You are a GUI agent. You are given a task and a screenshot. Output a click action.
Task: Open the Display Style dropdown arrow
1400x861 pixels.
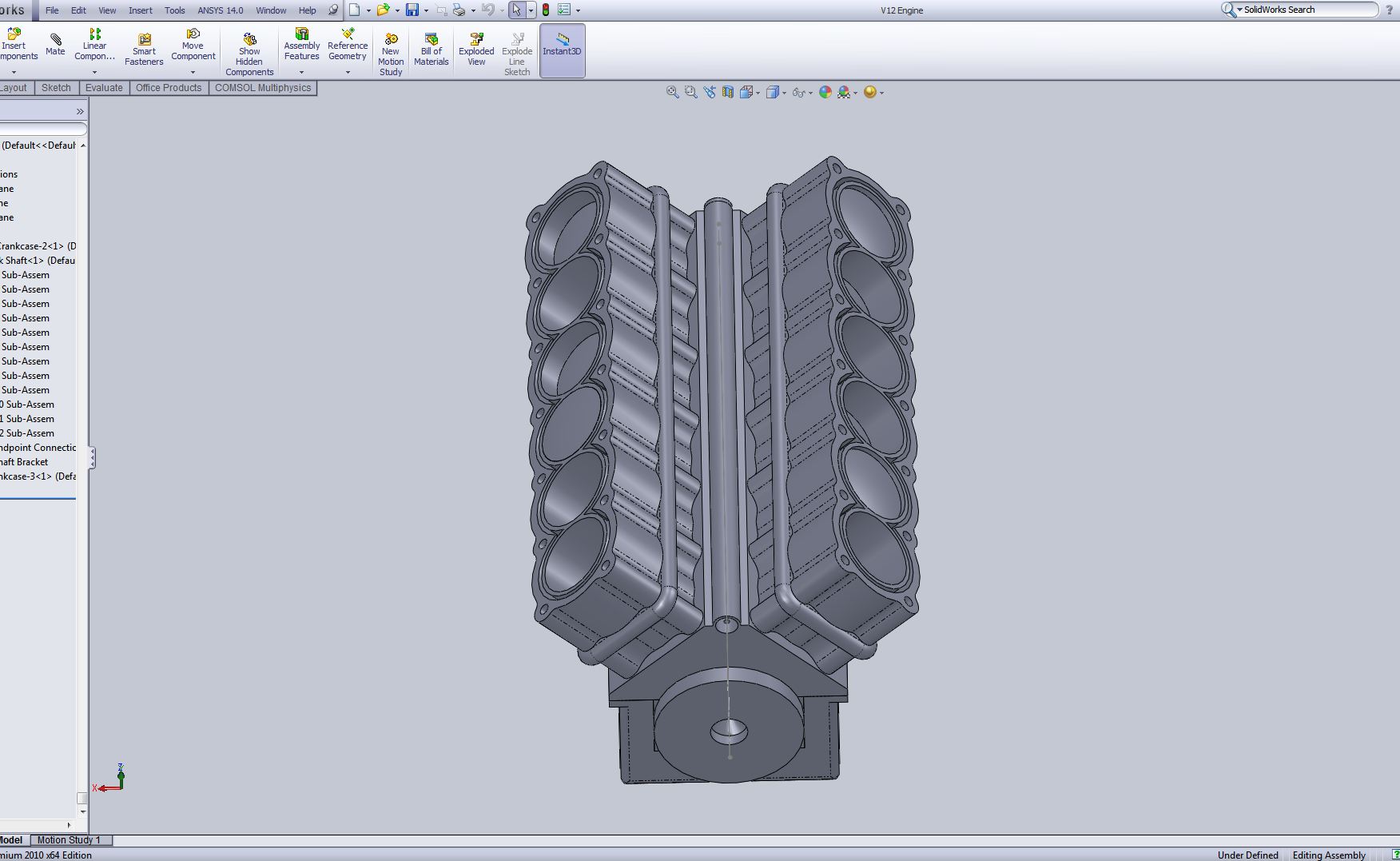click(x=784, y=94)
